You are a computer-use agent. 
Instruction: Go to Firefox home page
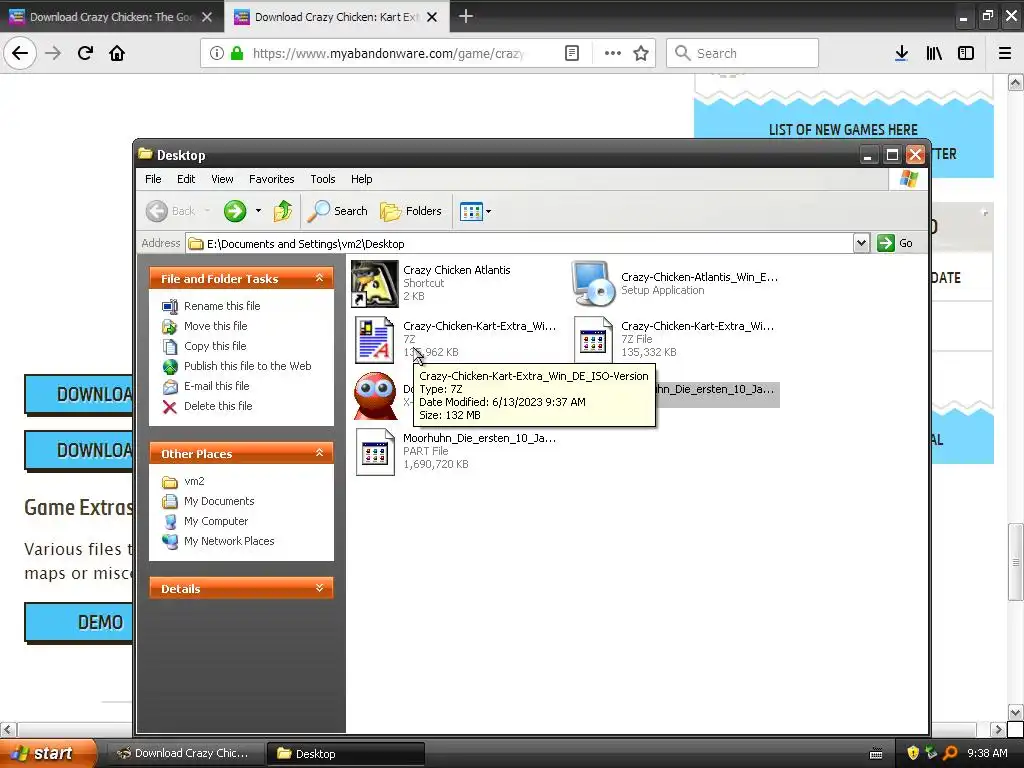[x=117, y=53]
